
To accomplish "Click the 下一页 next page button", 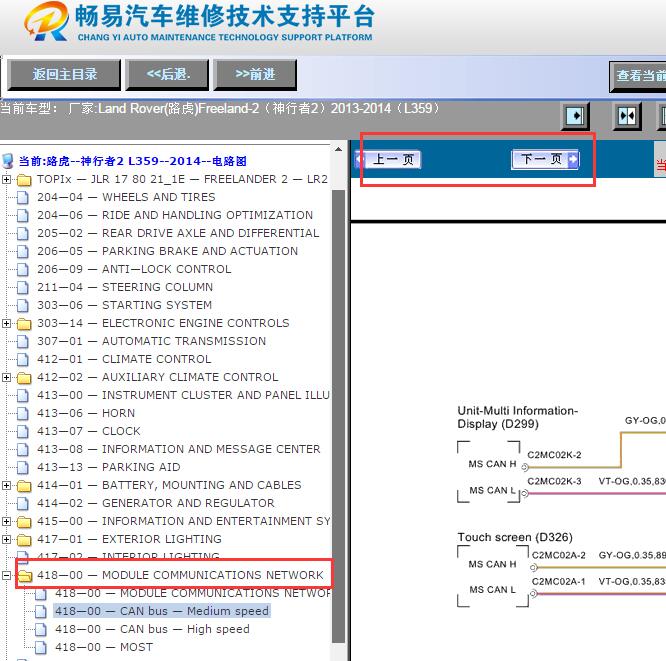I will click(x=545, y=160).
